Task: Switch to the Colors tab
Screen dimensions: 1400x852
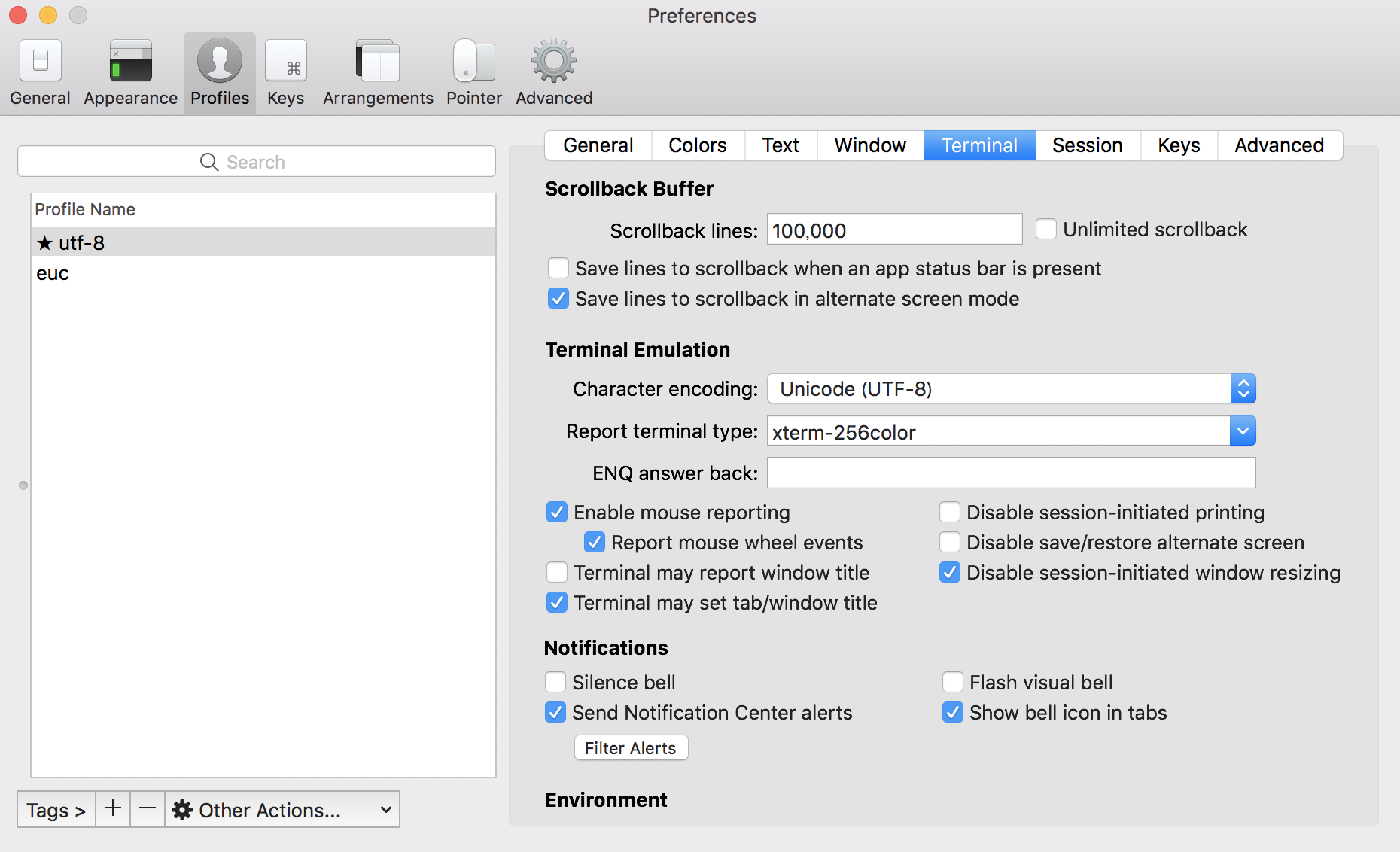Action: pyautogui.click(x=698, y=145)
